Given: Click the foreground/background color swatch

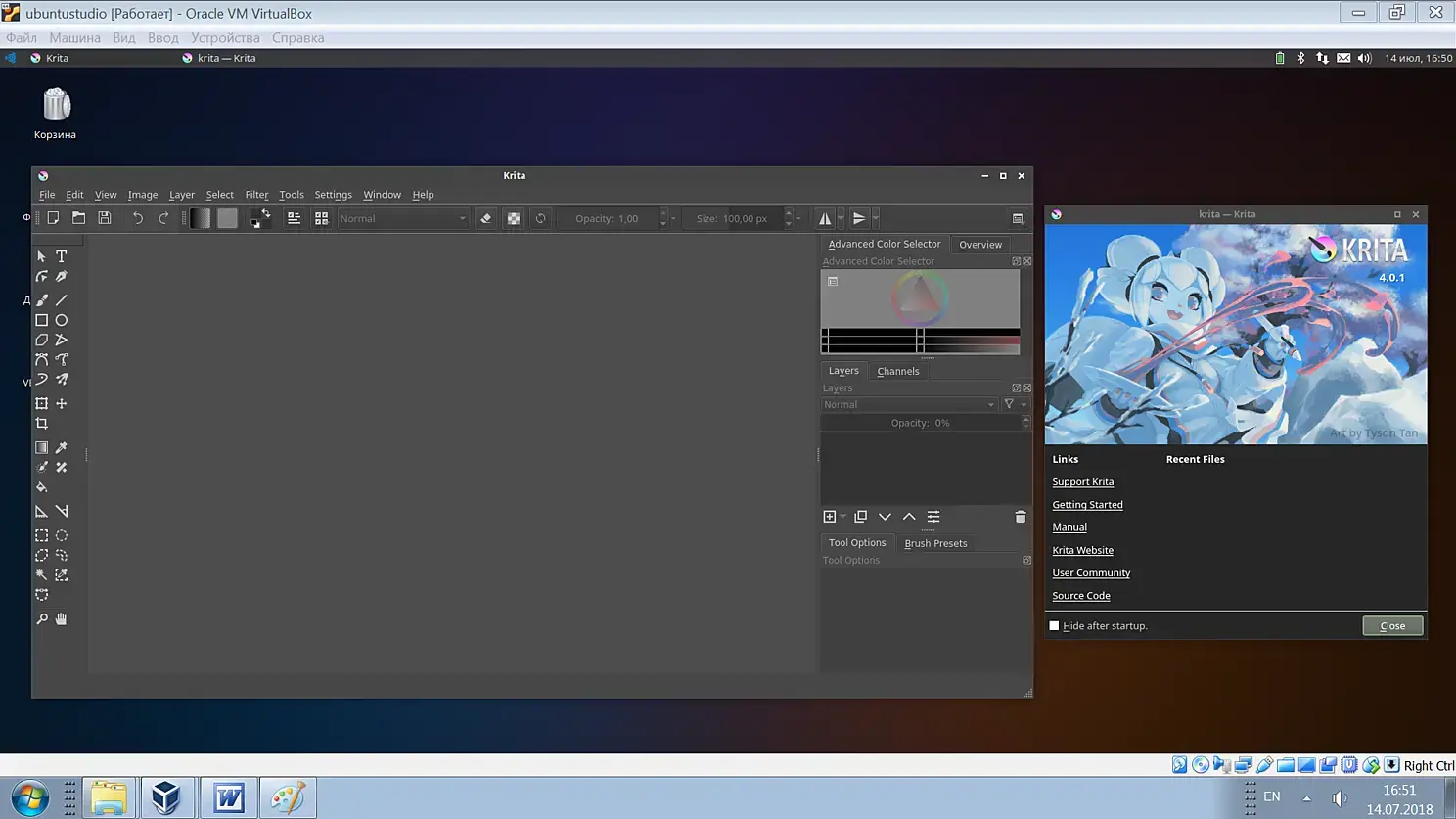Looking at the screenshot, I should pos(260,218).
